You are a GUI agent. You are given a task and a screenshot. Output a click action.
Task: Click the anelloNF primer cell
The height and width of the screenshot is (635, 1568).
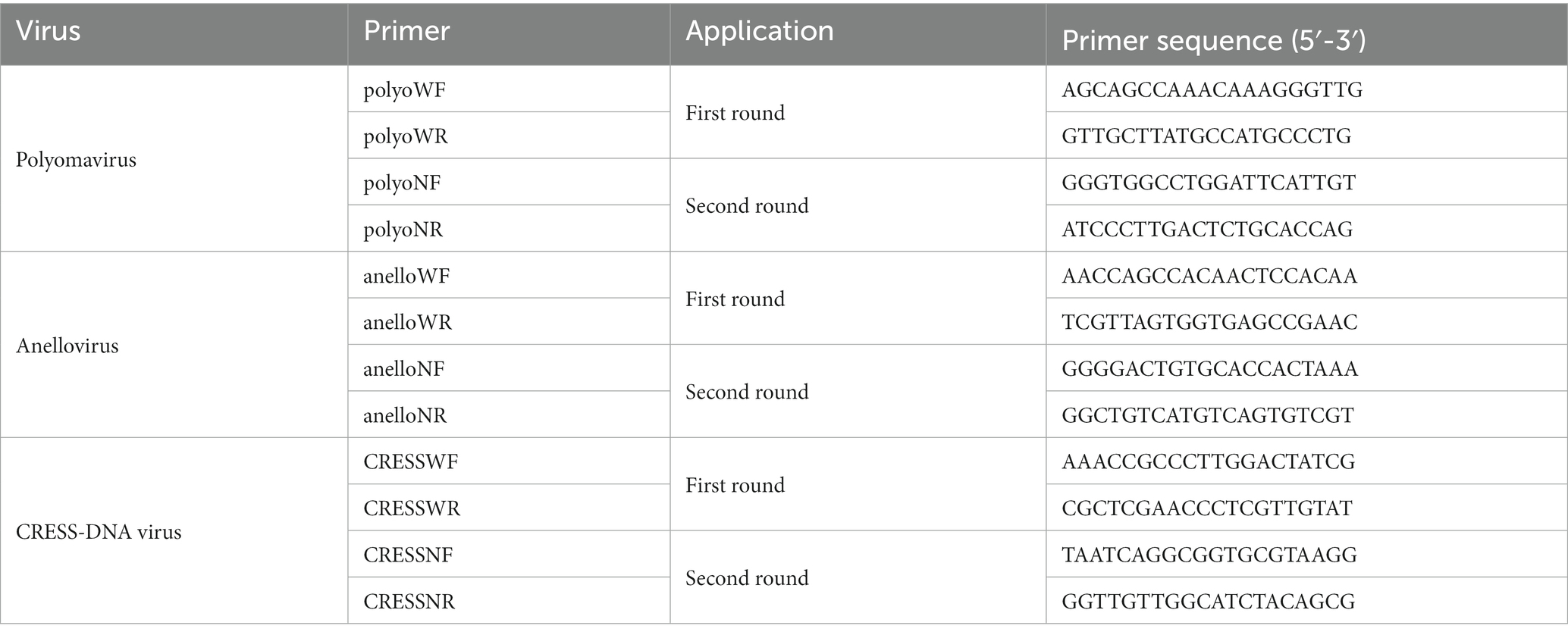[x=509, y=368]
